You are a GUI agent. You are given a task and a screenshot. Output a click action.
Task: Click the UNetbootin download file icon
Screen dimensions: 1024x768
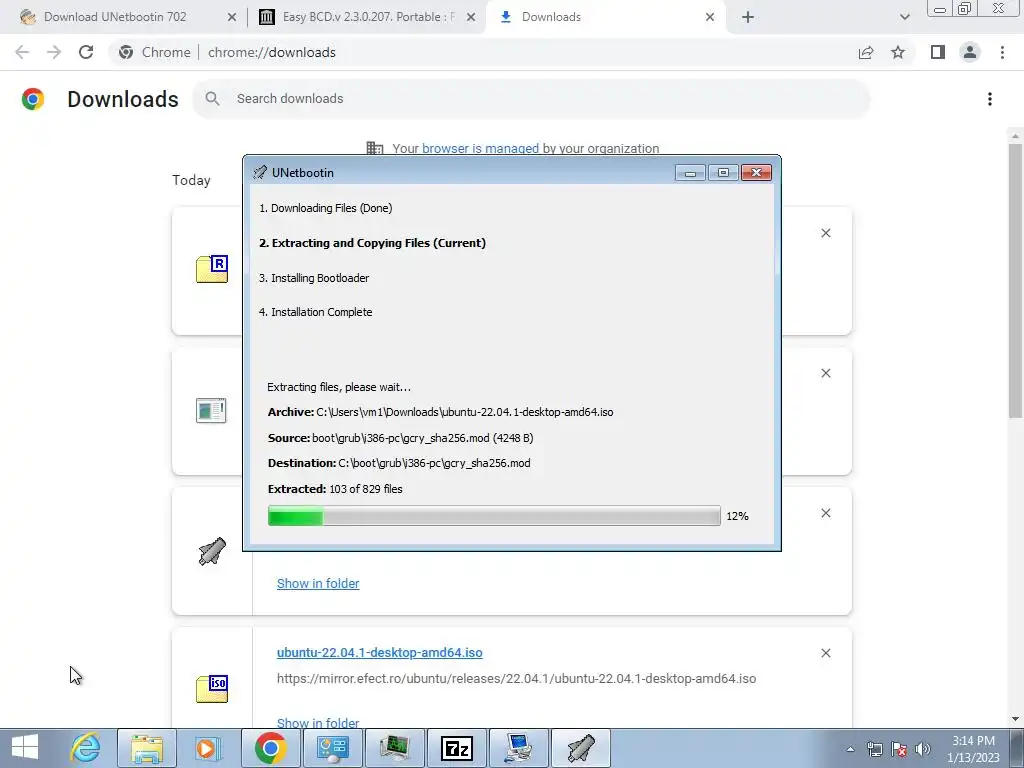tap(212, 551)
